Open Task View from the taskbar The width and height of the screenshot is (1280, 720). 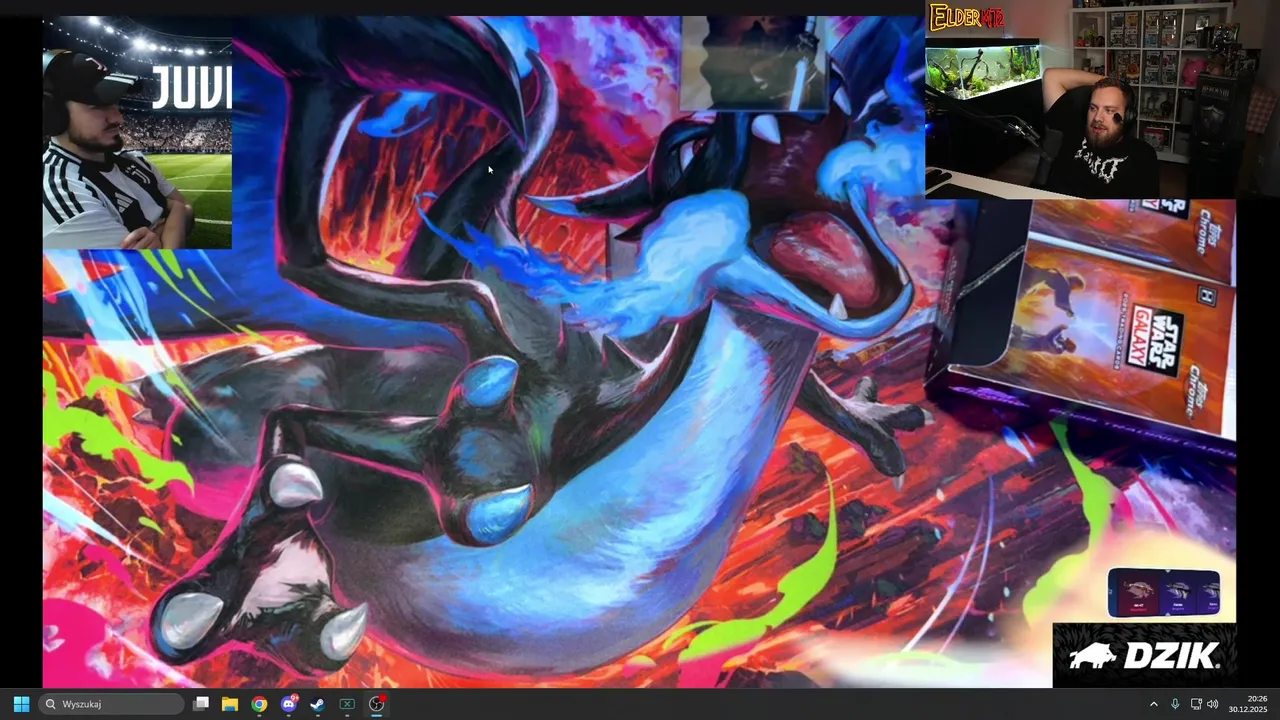pos(201,704)
